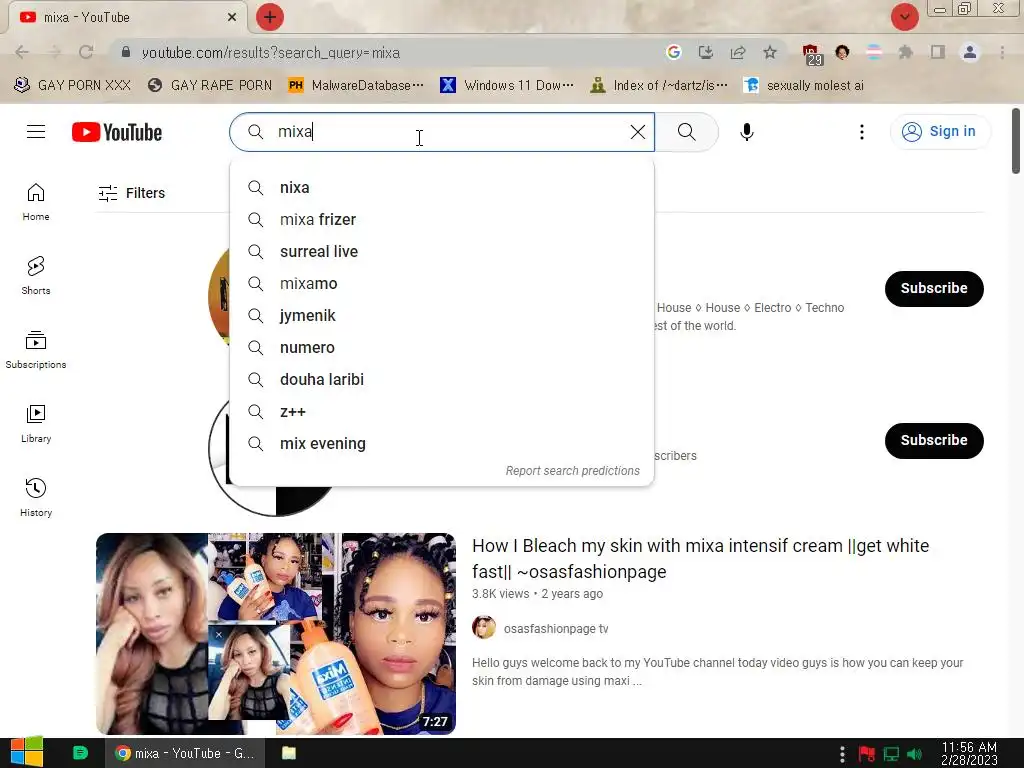This screenshot has width=1024, height=768.
Task: Open History in the sidebar
Action: [36, 498]
